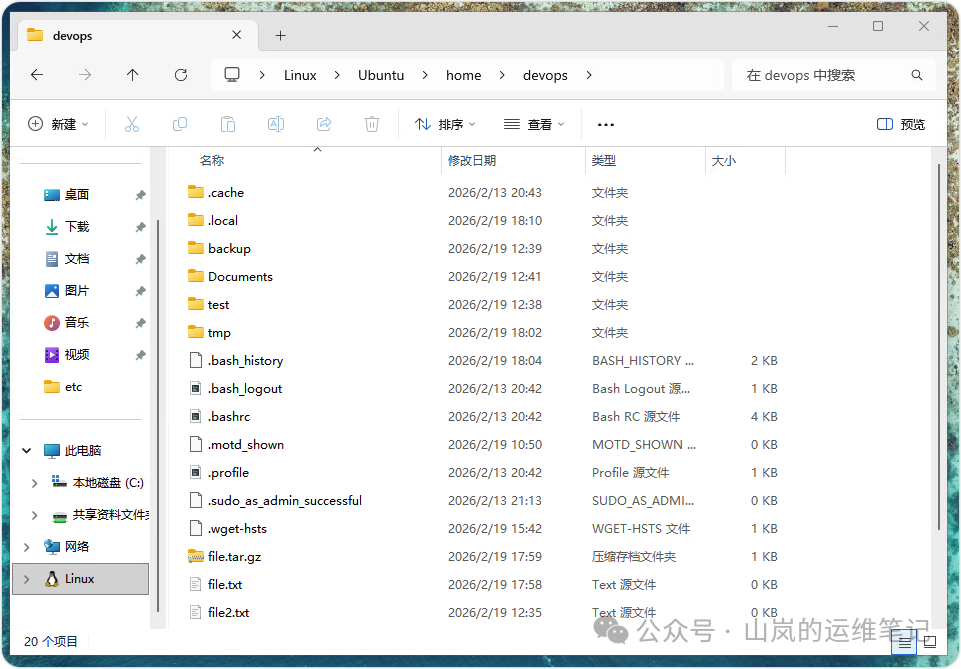Refresh the folder view
The width and height of the screenshot is (961, 669).
180,74
